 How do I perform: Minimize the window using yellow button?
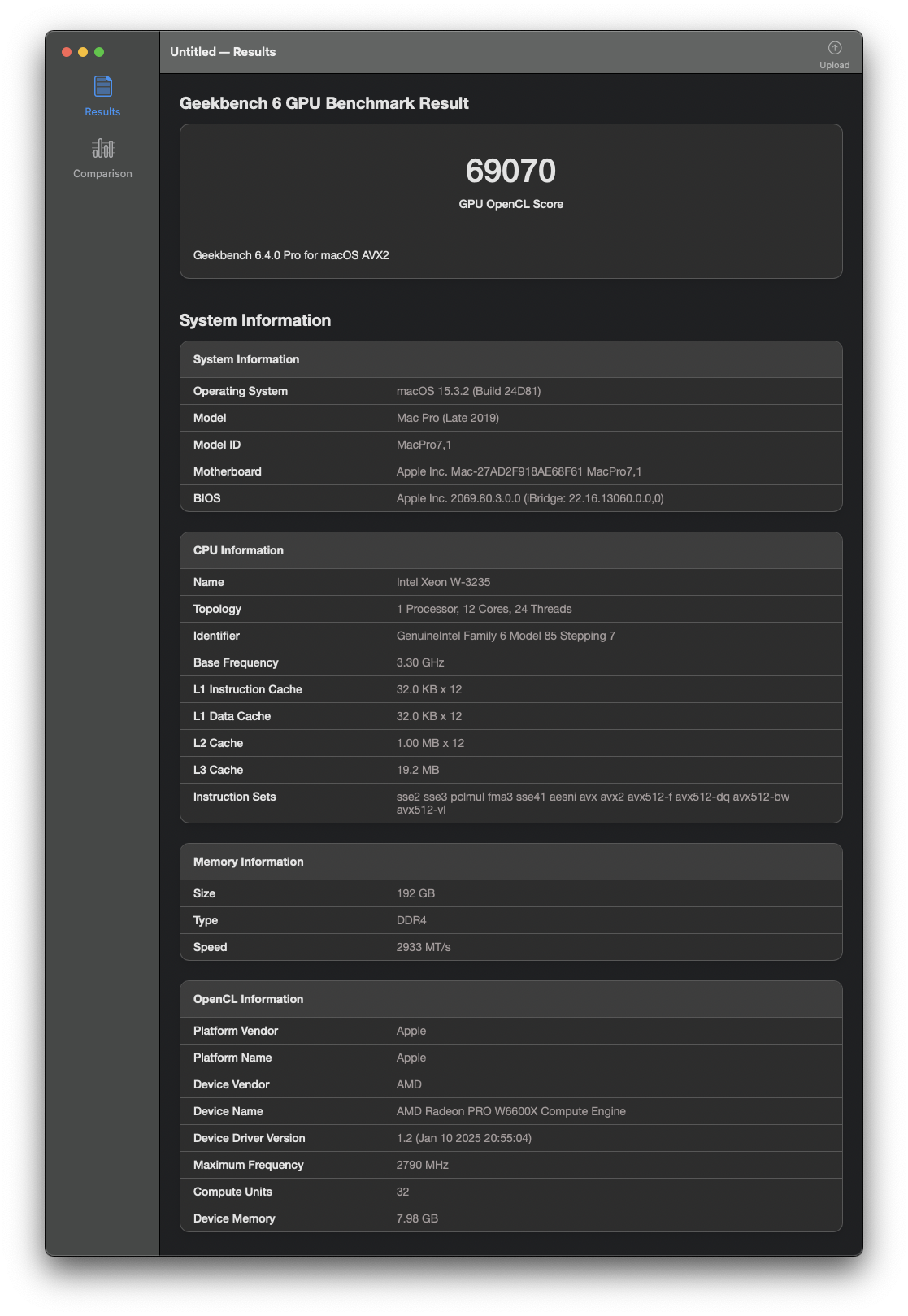[x=83, y=52]
